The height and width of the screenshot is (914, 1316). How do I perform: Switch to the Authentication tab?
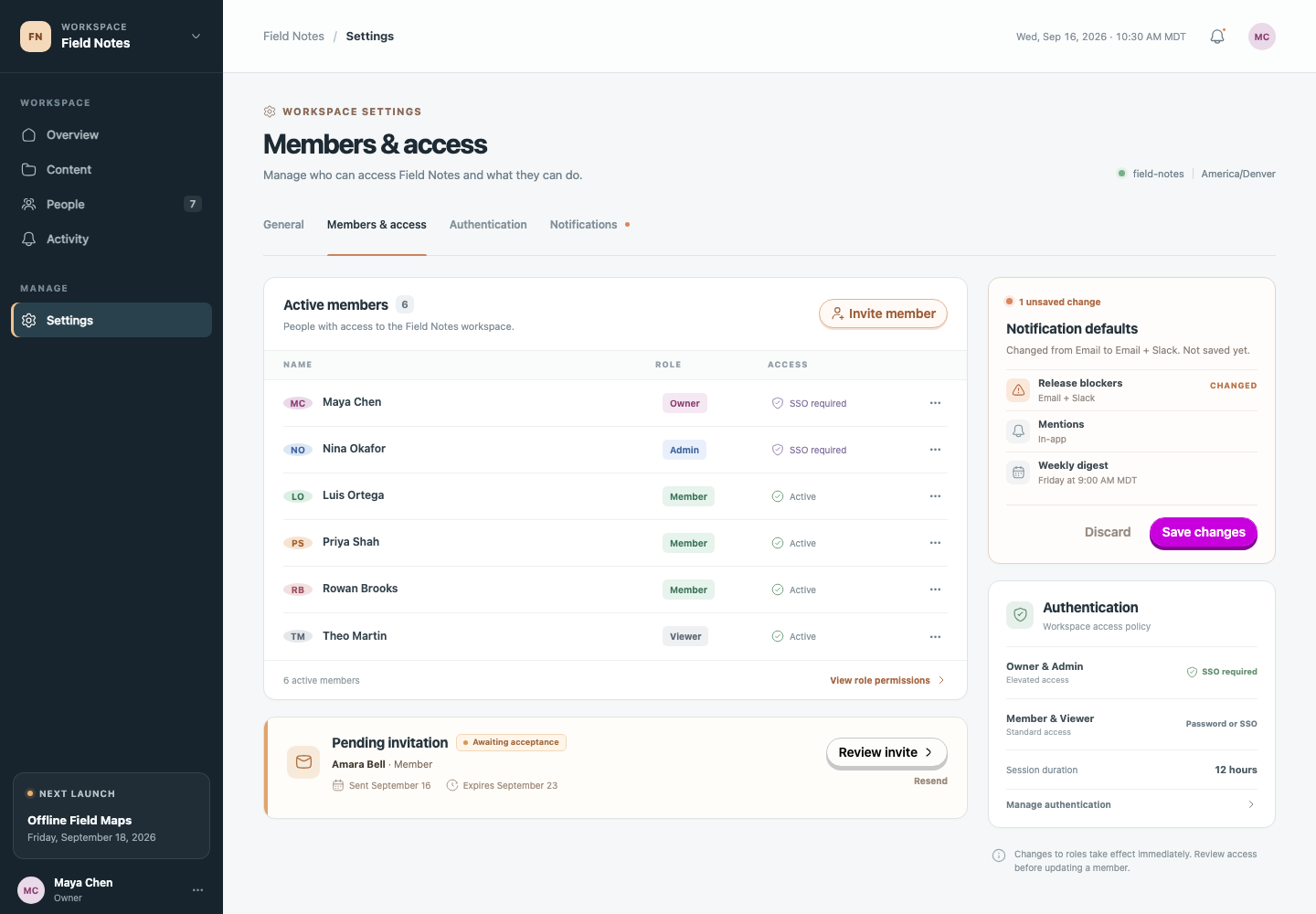click(488, 225)
